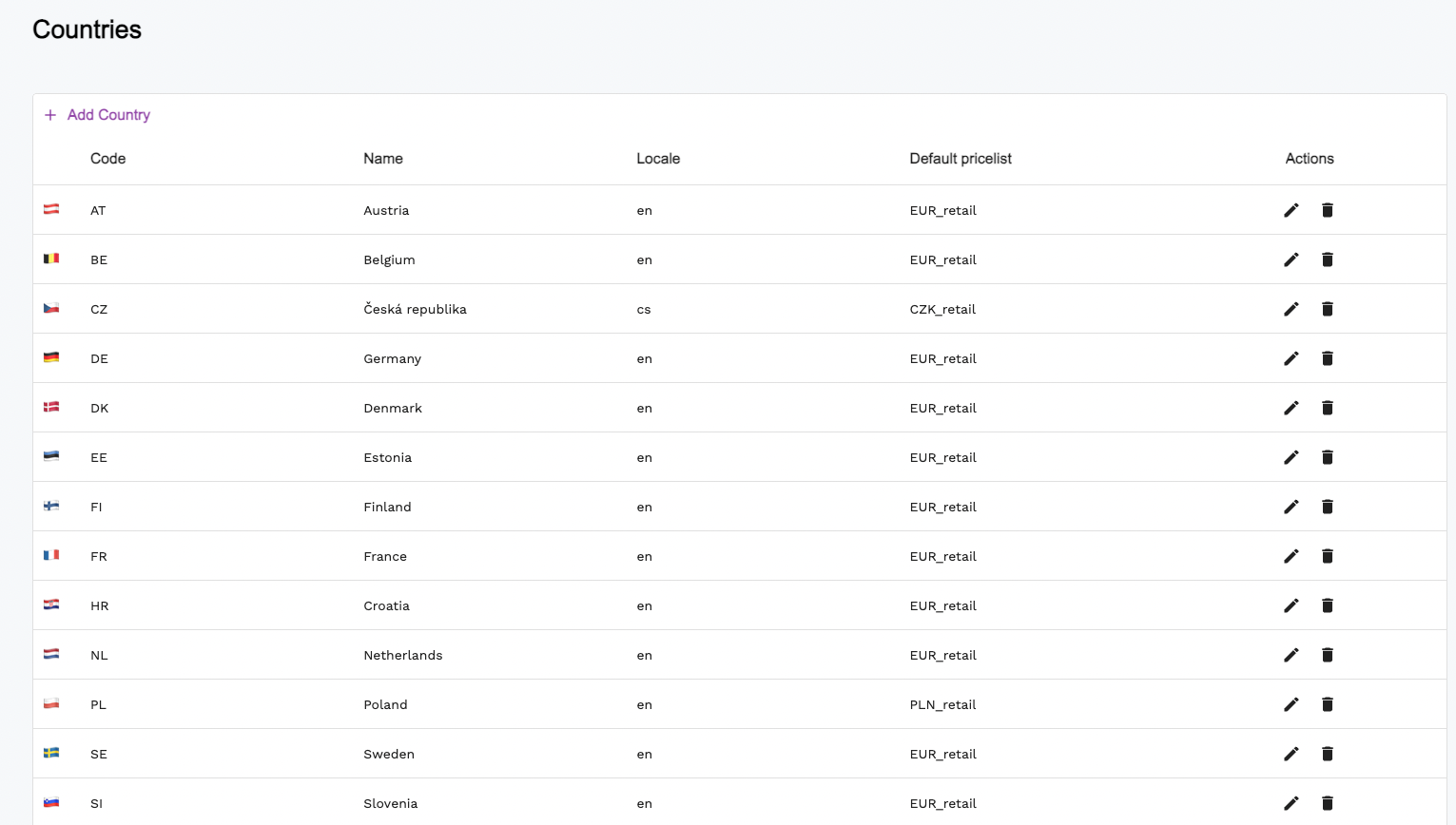Edit the Croatia row
Screen dimensions: 1456x825
tap(1291, 605)
